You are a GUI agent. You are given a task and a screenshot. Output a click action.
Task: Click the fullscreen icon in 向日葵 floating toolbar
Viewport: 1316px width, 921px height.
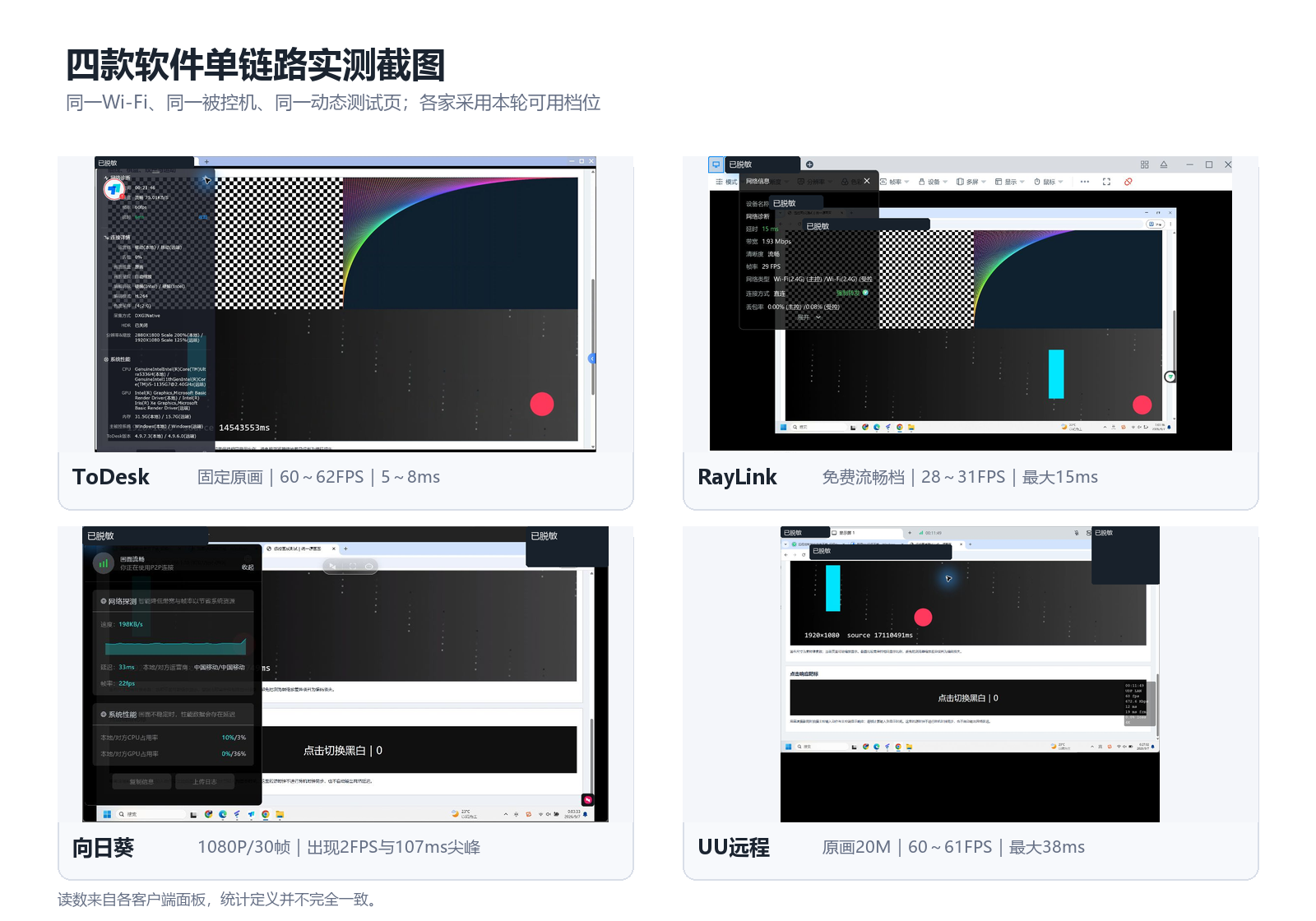(x=353, y=566)
